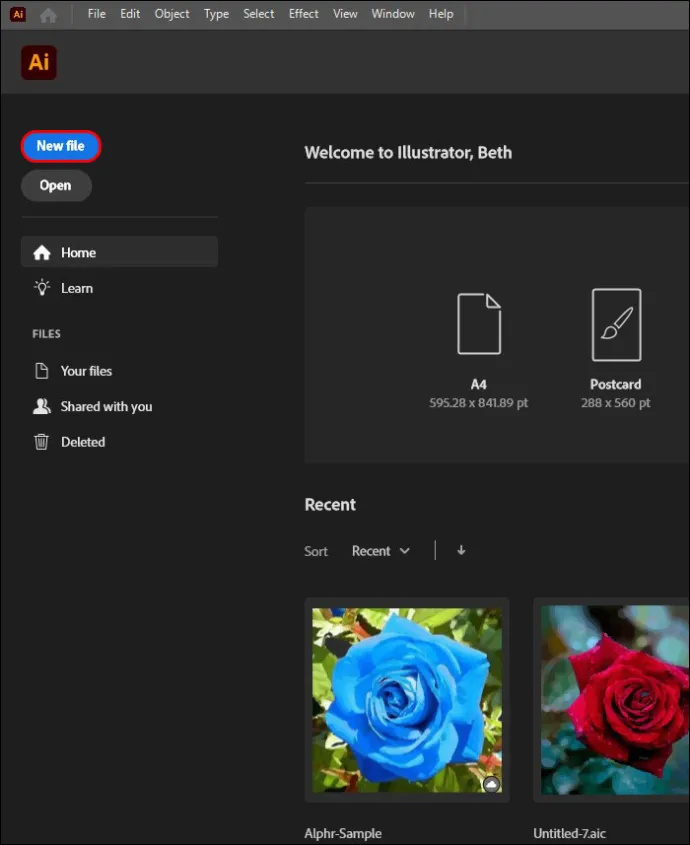Open Shared with you people icon
The width and height of the screenshot is (690, 845).
(x=42, y=406)
